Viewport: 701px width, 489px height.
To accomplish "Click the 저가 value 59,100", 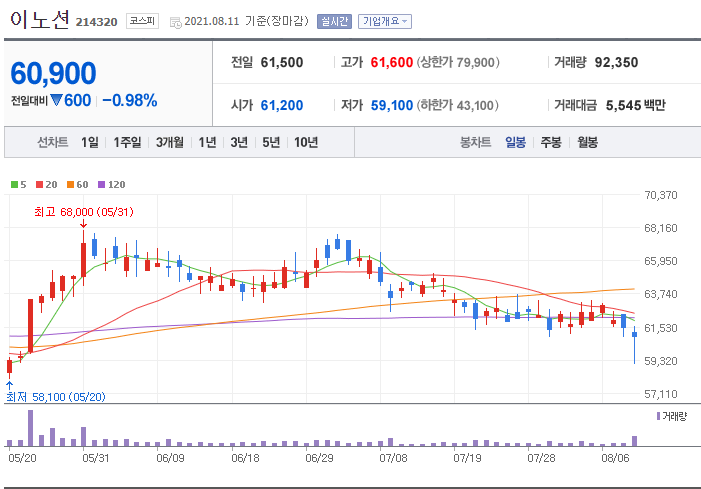I will (392, 105).
